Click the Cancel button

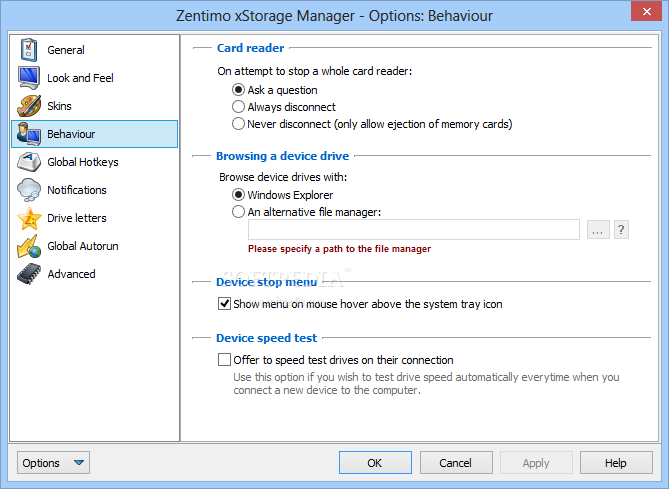point(456,463)
